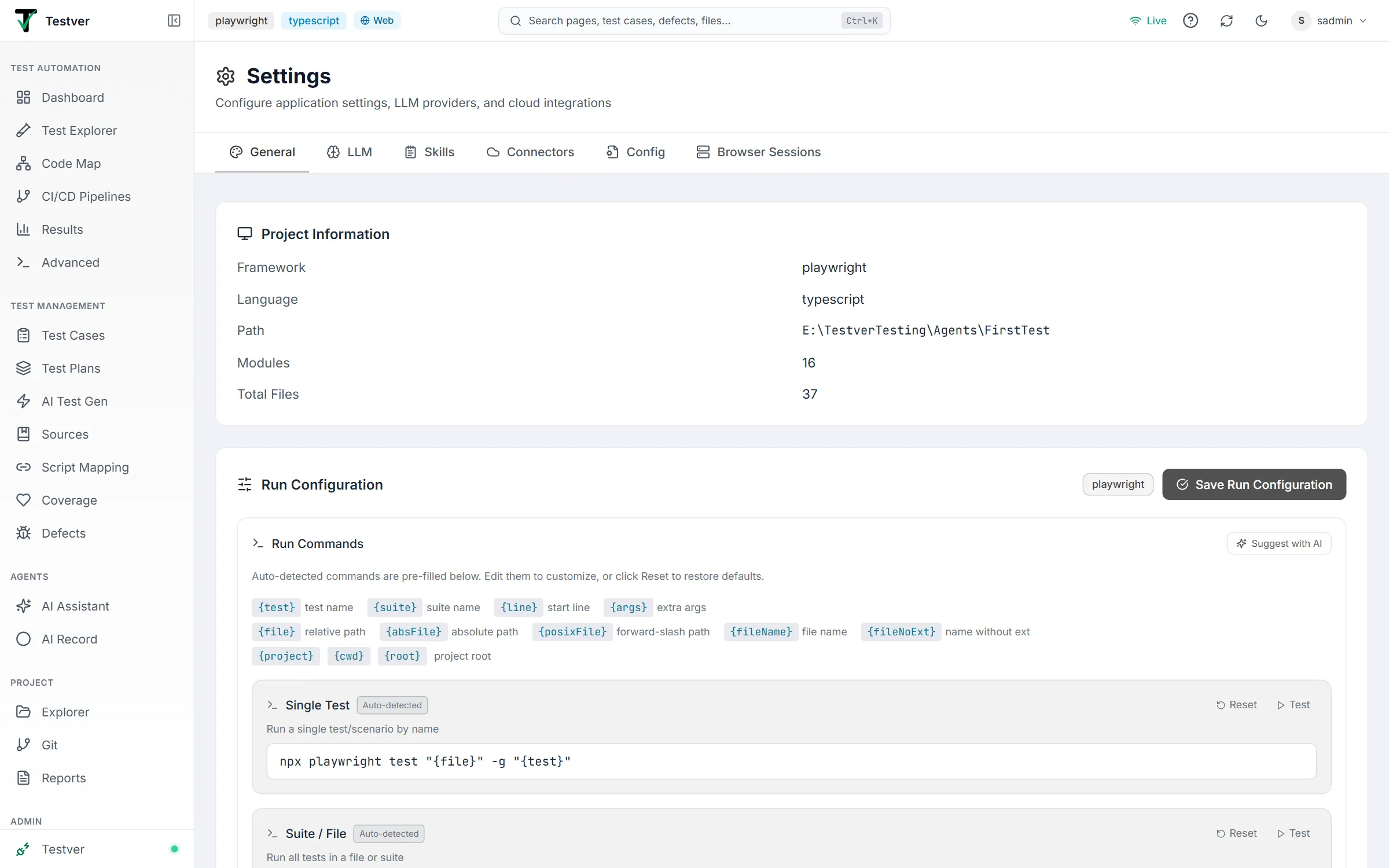Collapse the sidebar panel icon
This screenshot has width=1389, height=868.
174,21
